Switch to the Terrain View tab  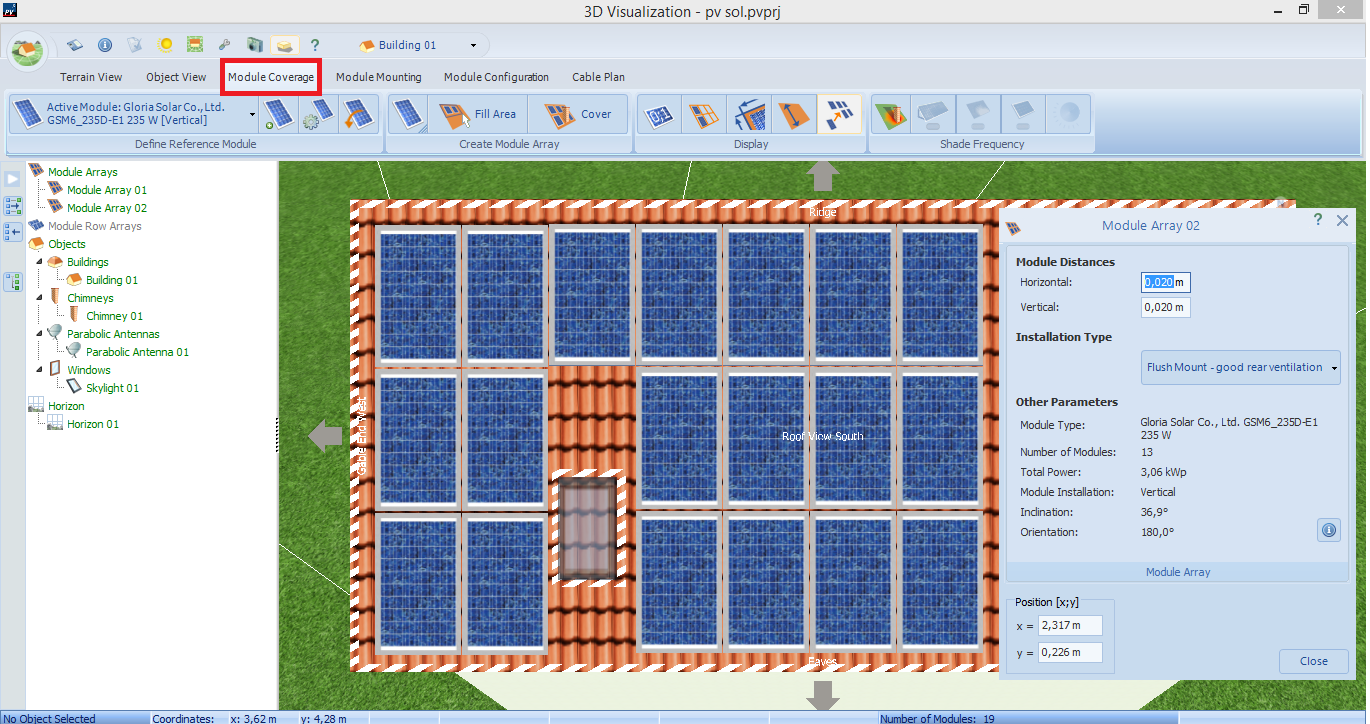point(91,77)
